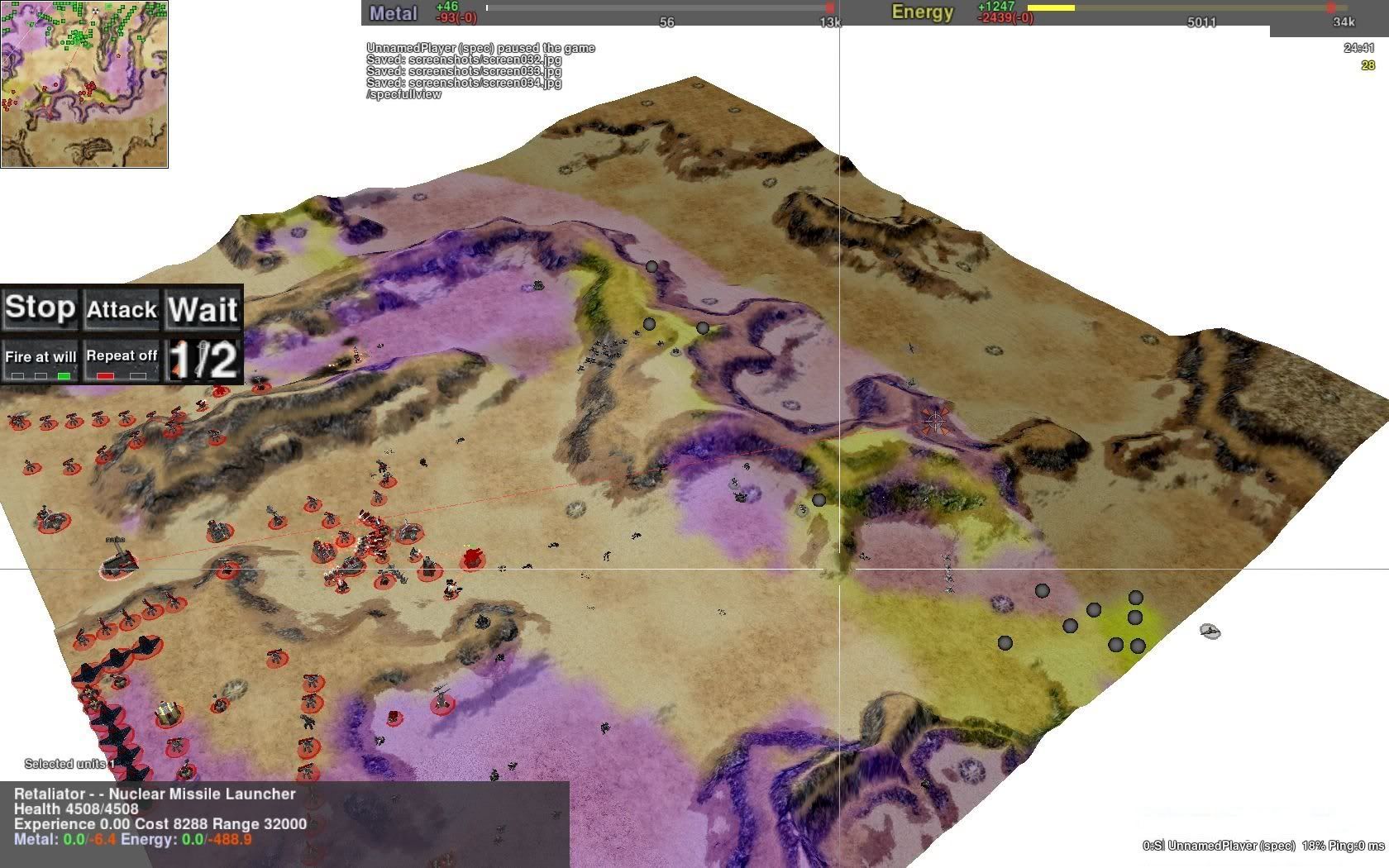Click metal storage value 13k

tap(829, 22)
